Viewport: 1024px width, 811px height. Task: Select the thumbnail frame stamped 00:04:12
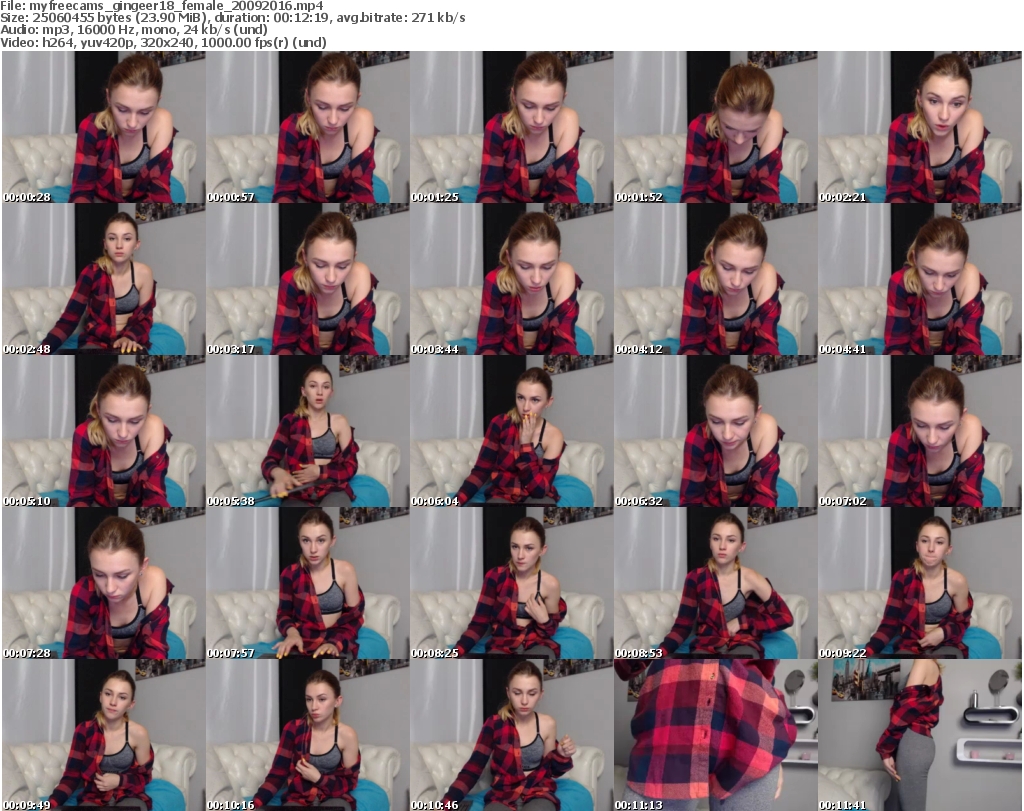click(x=716, y=279)
